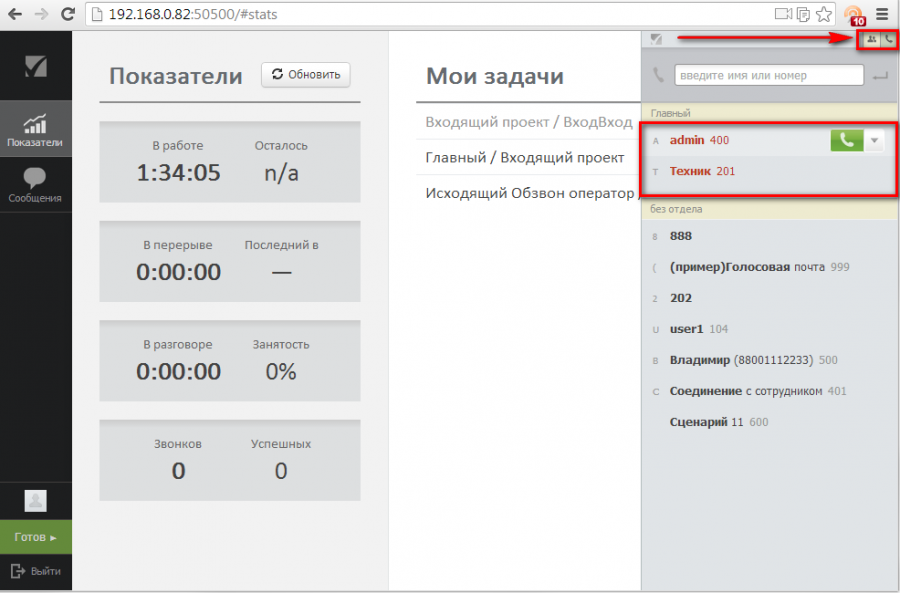Viewport: 900px width, 593px height.
Task: Switch to the phone/calls view icon
Action: 887,39
